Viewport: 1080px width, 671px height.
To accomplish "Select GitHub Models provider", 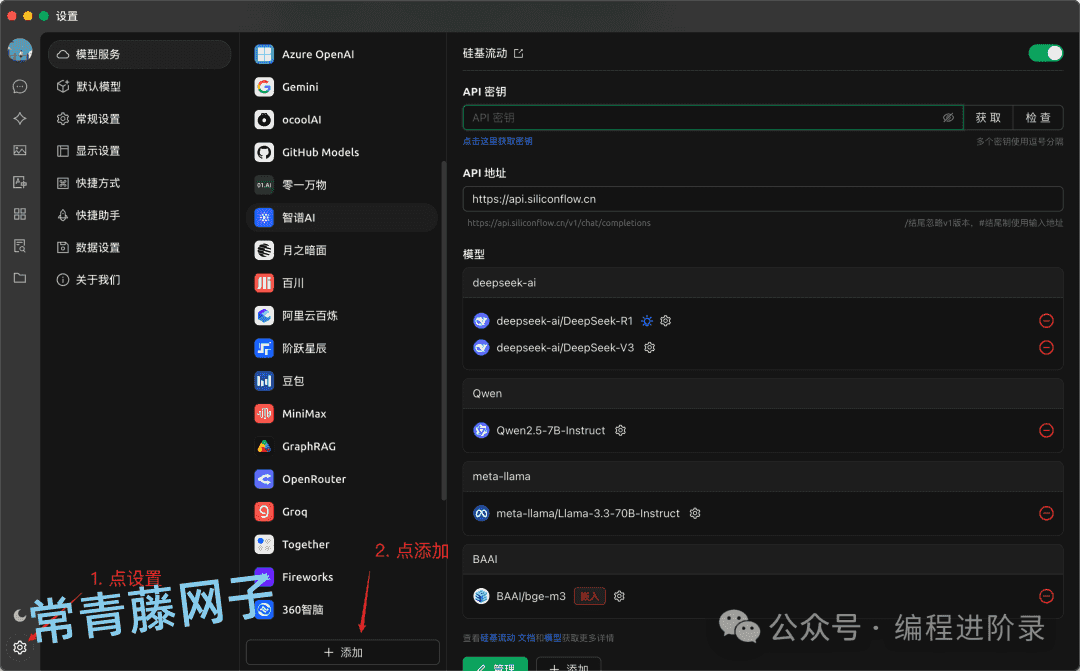I will pyautogui.click(x=342, y=152).
